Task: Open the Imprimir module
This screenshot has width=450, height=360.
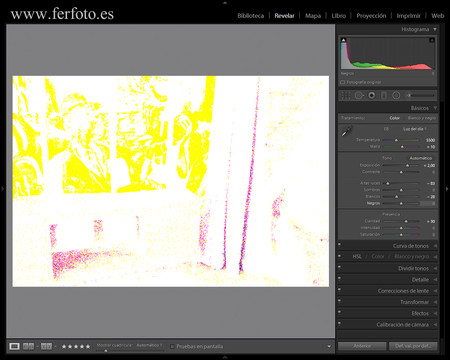Action: pos(408,16)
